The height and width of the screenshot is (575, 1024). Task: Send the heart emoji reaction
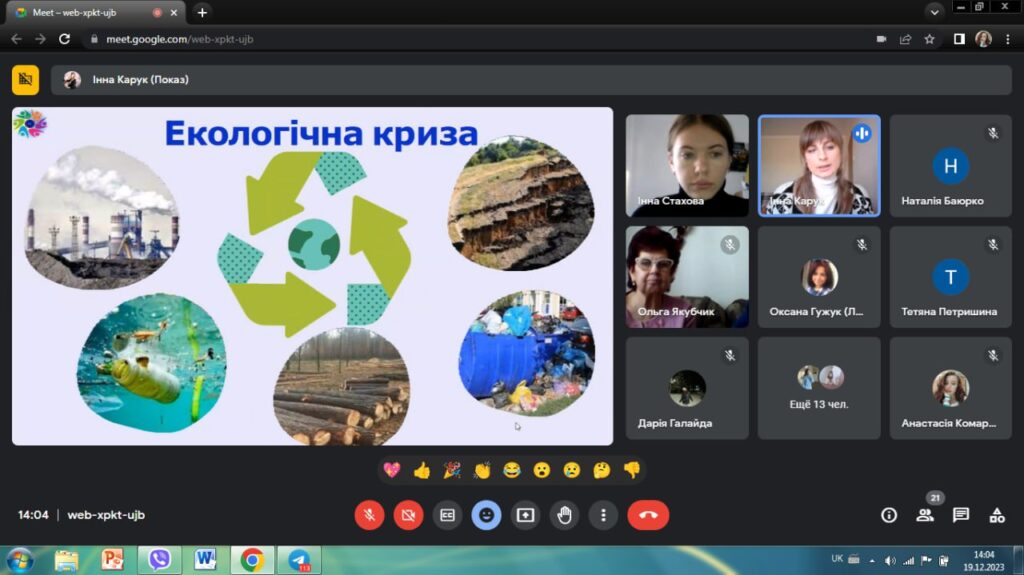click(x=391, y=470)
